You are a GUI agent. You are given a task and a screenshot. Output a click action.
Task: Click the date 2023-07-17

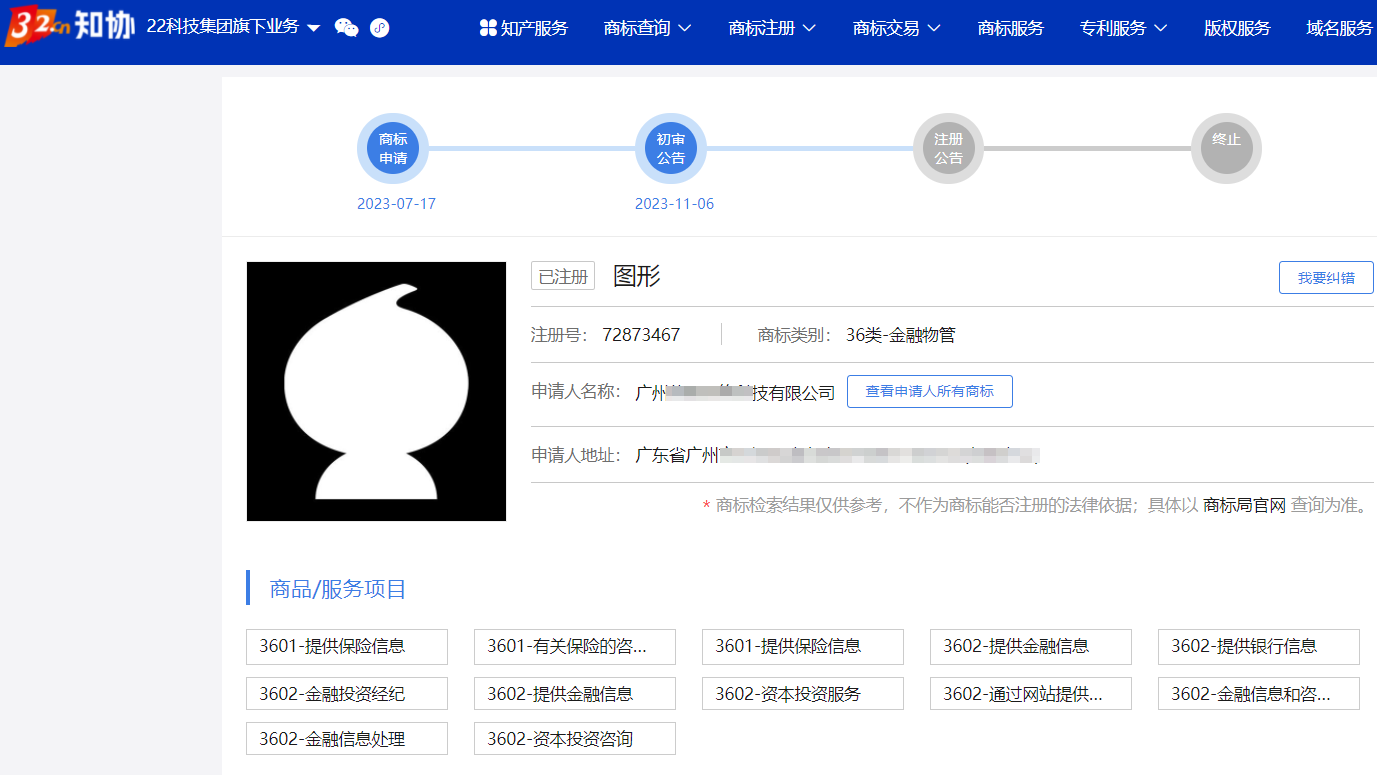[396, 204]
